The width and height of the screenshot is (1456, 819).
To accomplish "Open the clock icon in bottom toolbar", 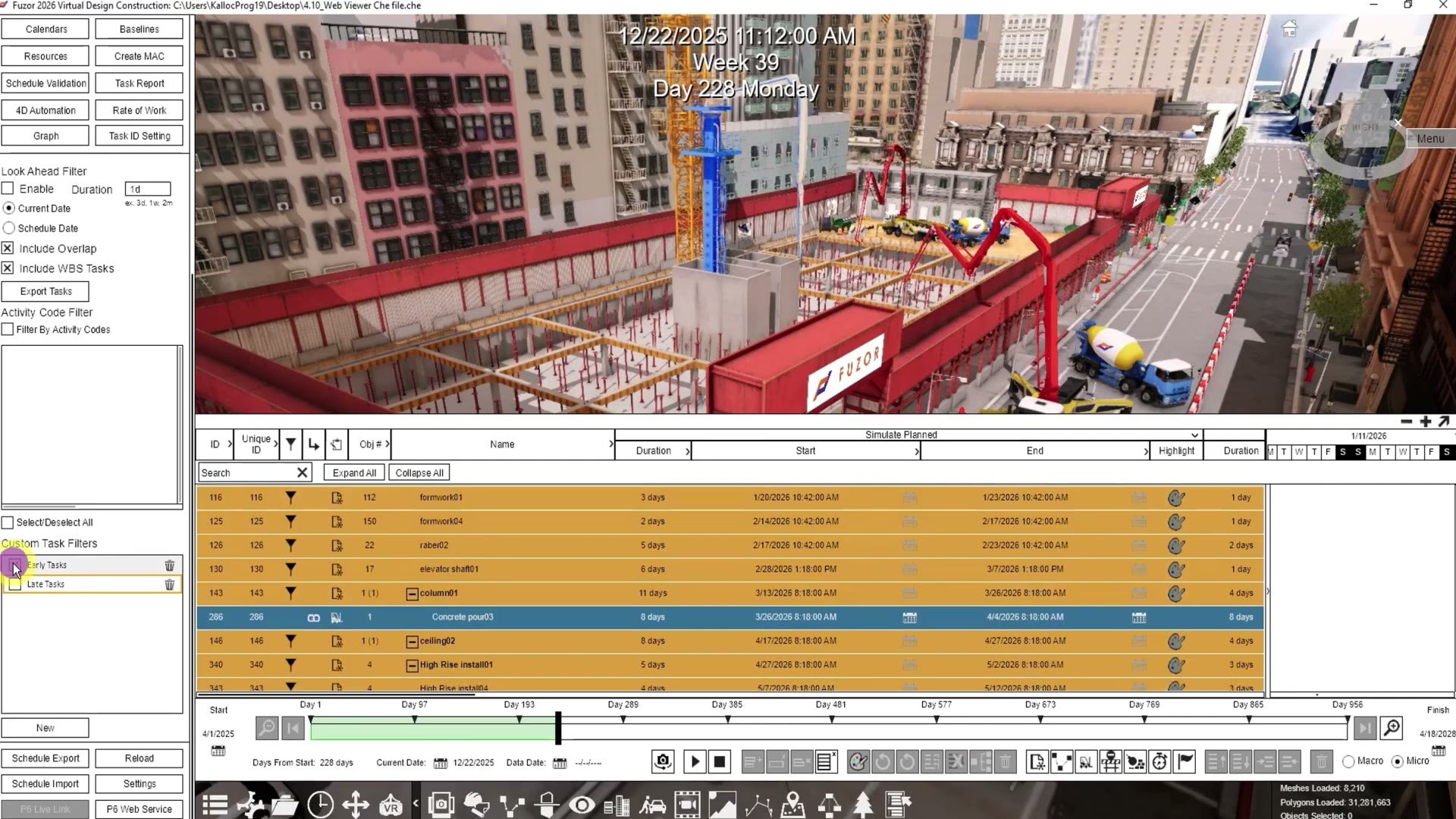I will tap(320, 805).
